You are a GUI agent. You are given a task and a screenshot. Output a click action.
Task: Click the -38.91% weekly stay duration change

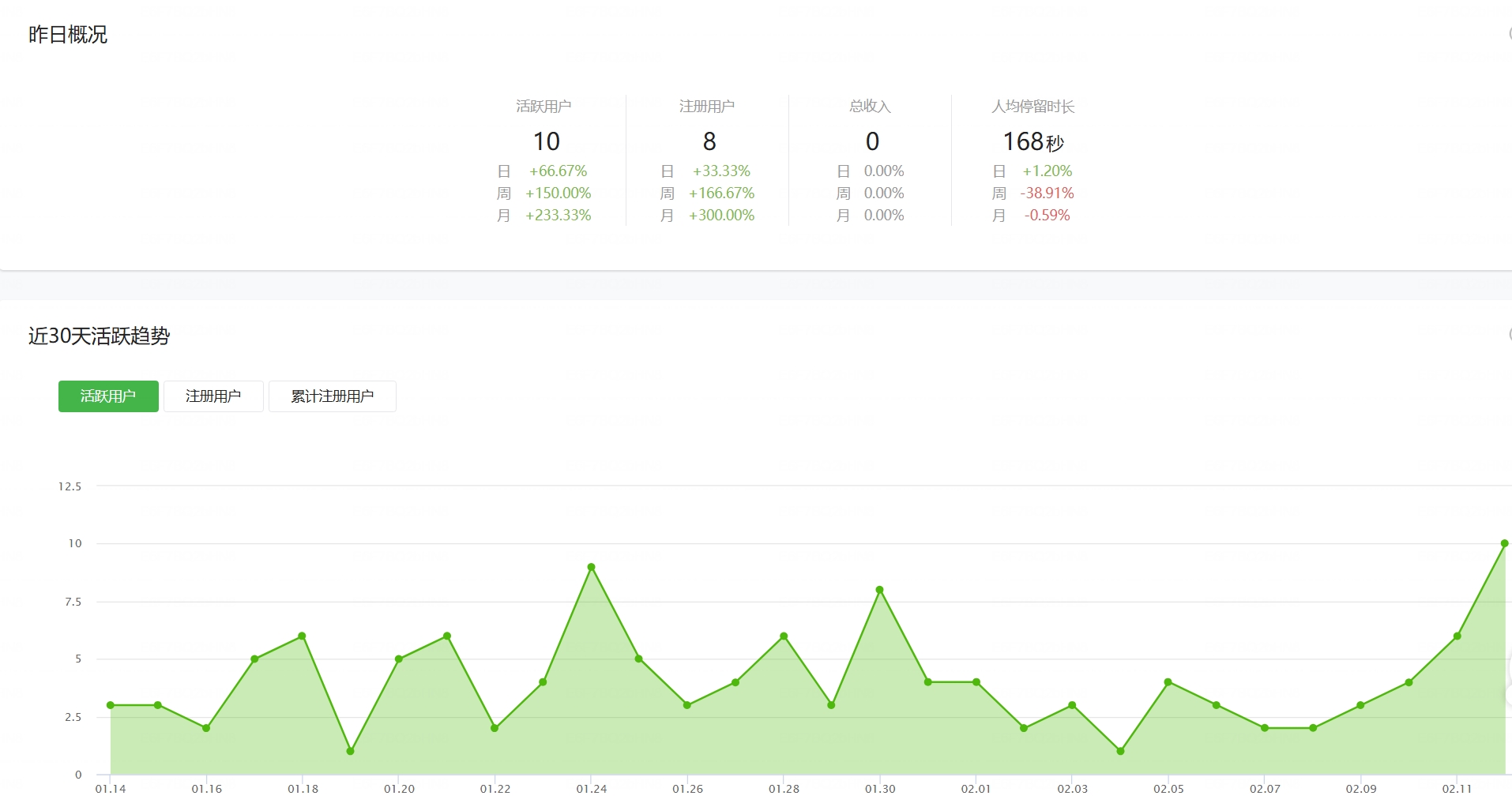1047,193
